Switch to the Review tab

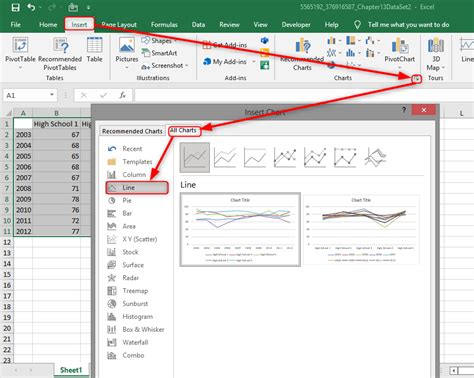tap(229, 25)
